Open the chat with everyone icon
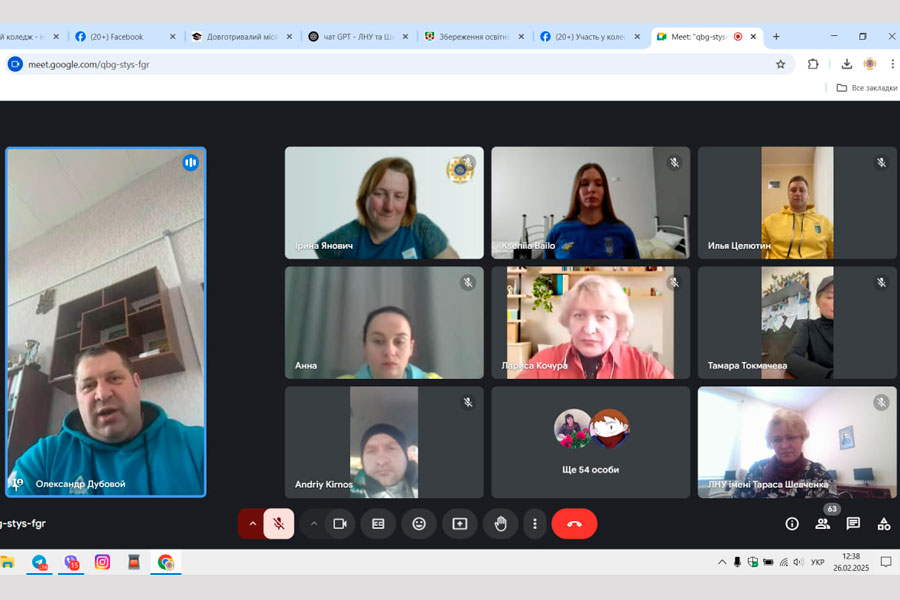Screen dimensions: 900x600 (854, 524)
